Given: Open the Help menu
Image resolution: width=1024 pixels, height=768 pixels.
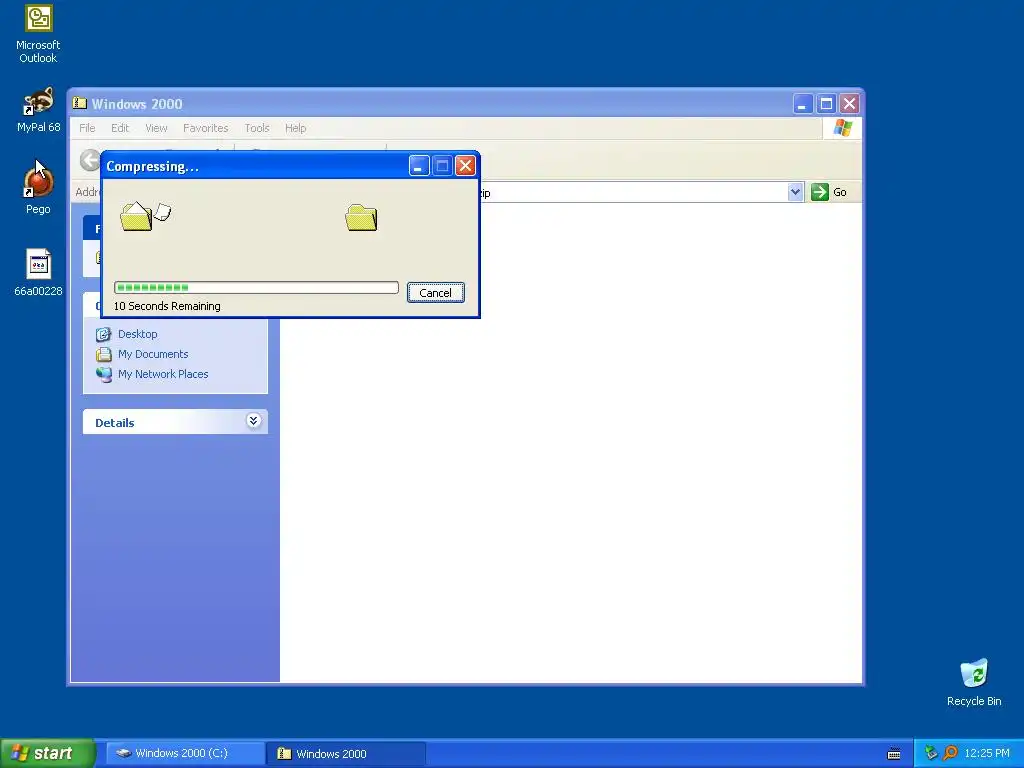Looking at the screenshot, I should 295,128.
